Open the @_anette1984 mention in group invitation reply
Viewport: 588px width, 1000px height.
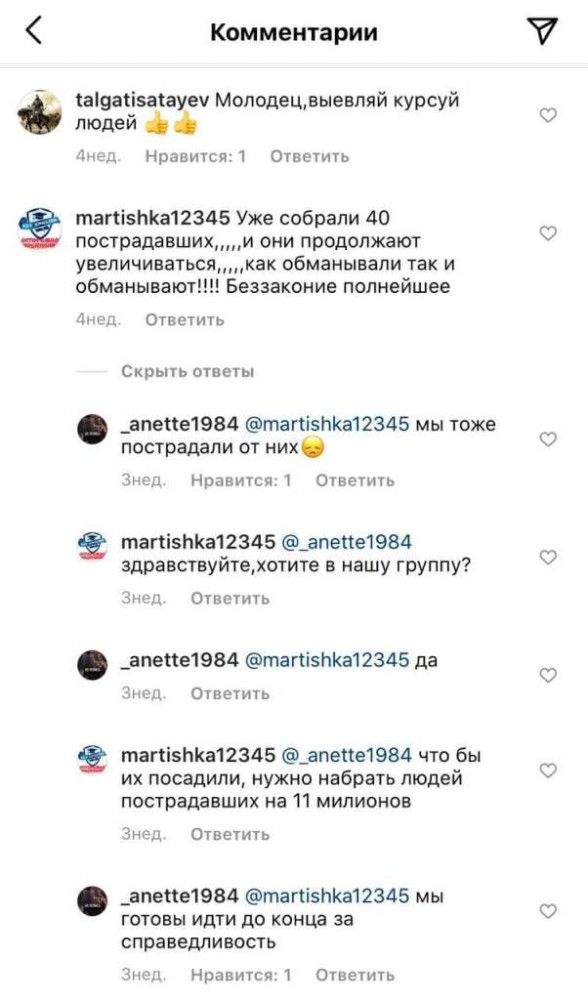tap(346, 542)
